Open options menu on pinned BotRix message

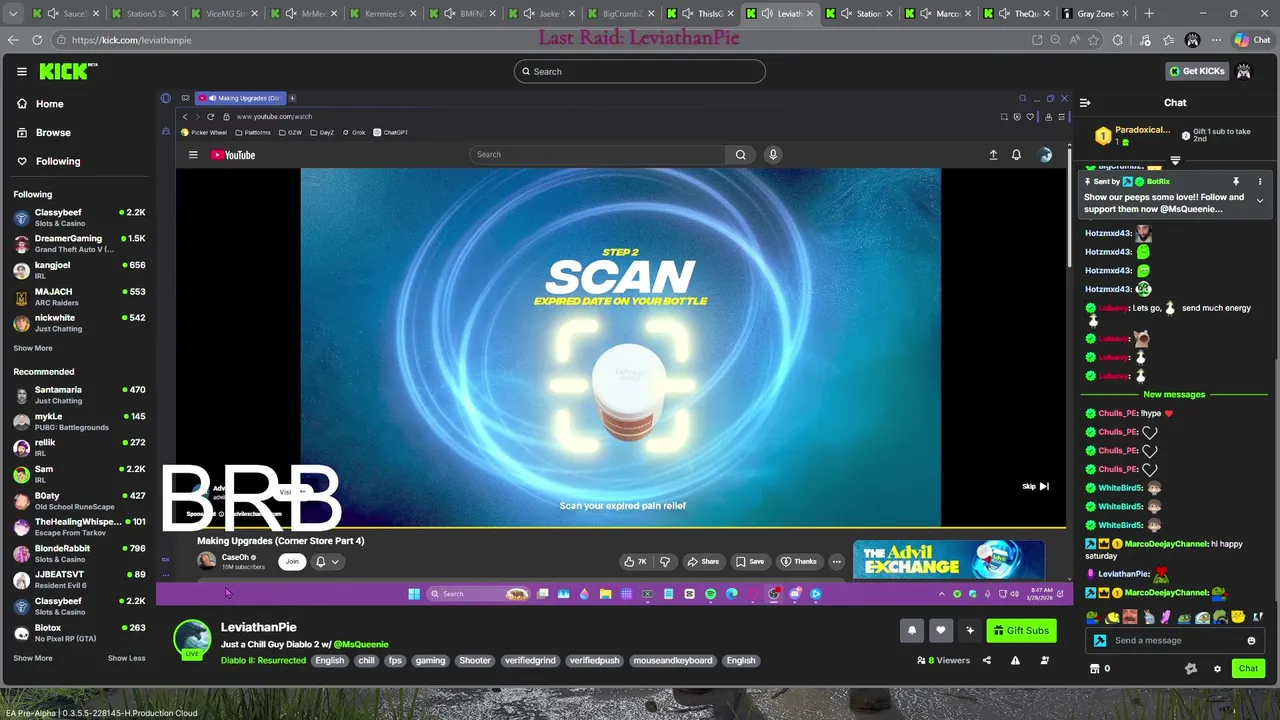pos(1260,181)
